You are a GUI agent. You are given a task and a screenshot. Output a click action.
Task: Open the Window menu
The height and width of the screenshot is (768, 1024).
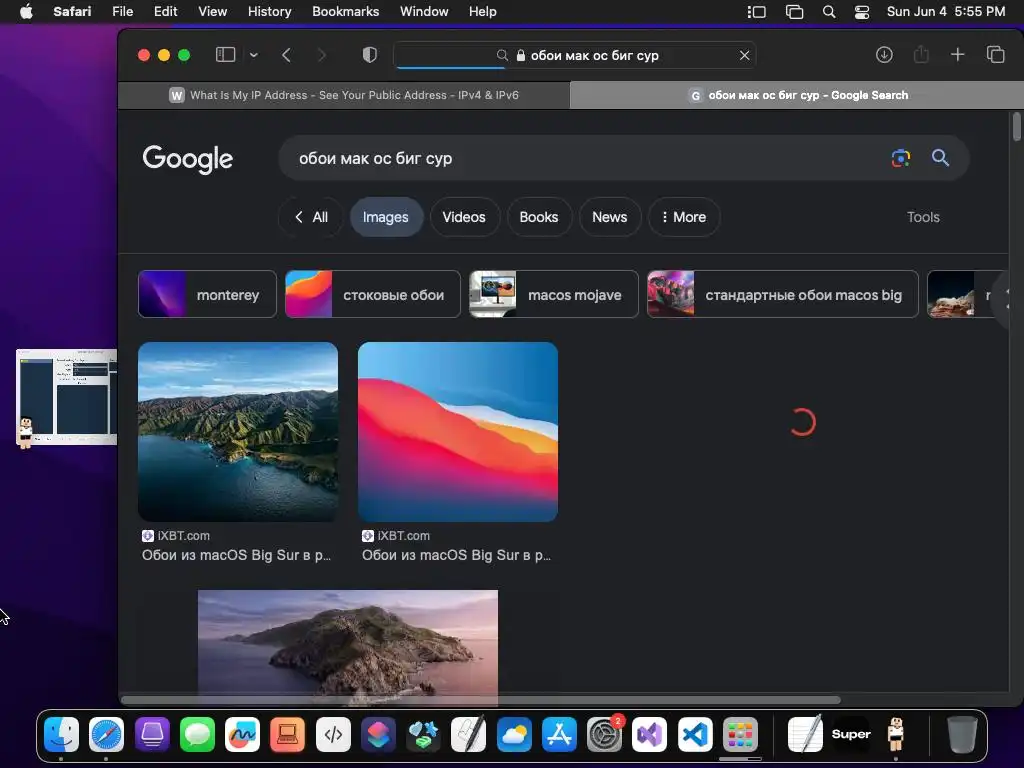(x=424, y=12)
